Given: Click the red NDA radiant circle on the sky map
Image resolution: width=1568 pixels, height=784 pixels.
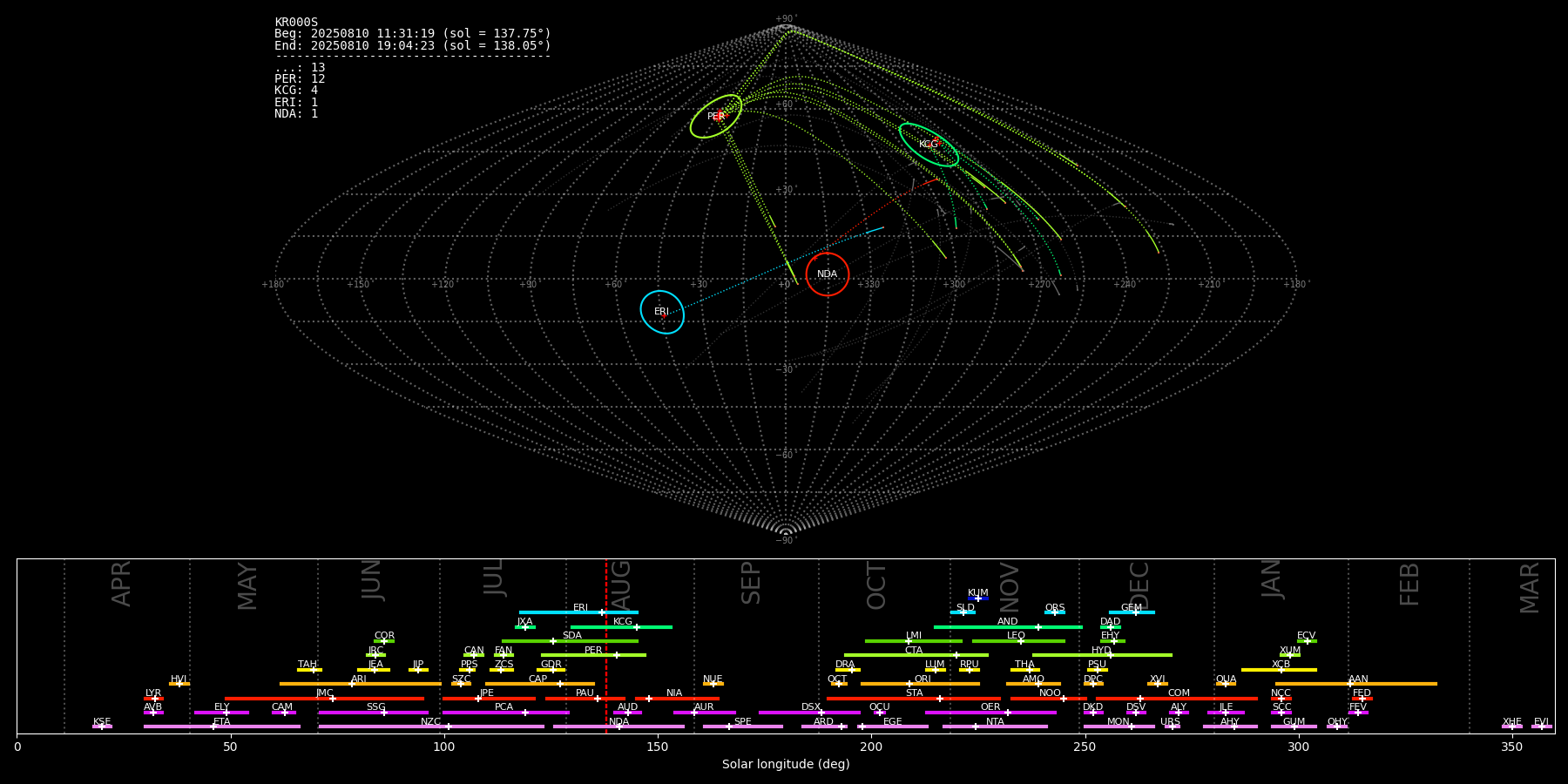Looking at the screenshot, I should pyautogui.click(x=828, y=274).
